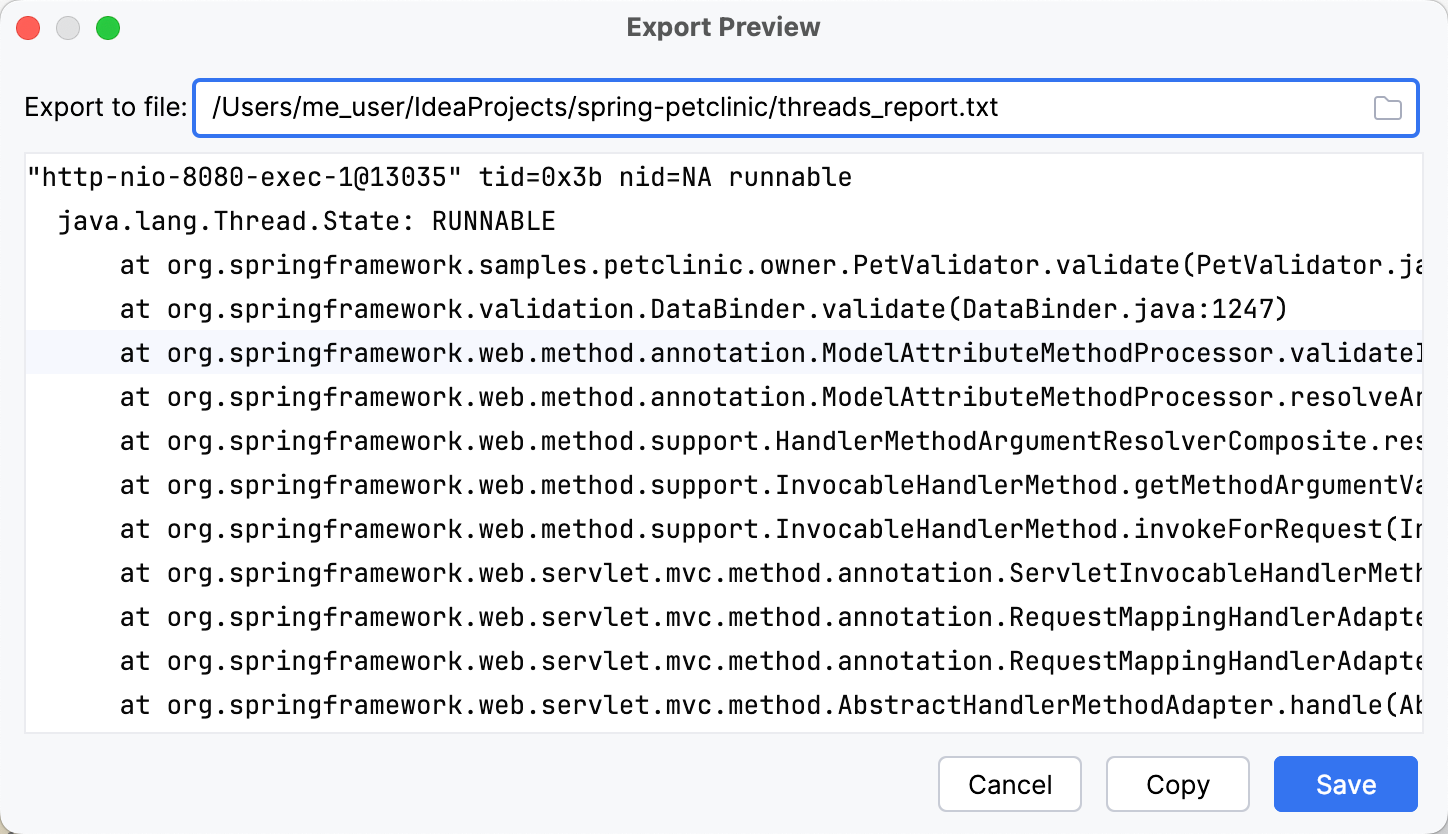This screenshot has width=1448, height=834.
Task: Click the red close traffic light button
Action: click(x=28, y=28)
